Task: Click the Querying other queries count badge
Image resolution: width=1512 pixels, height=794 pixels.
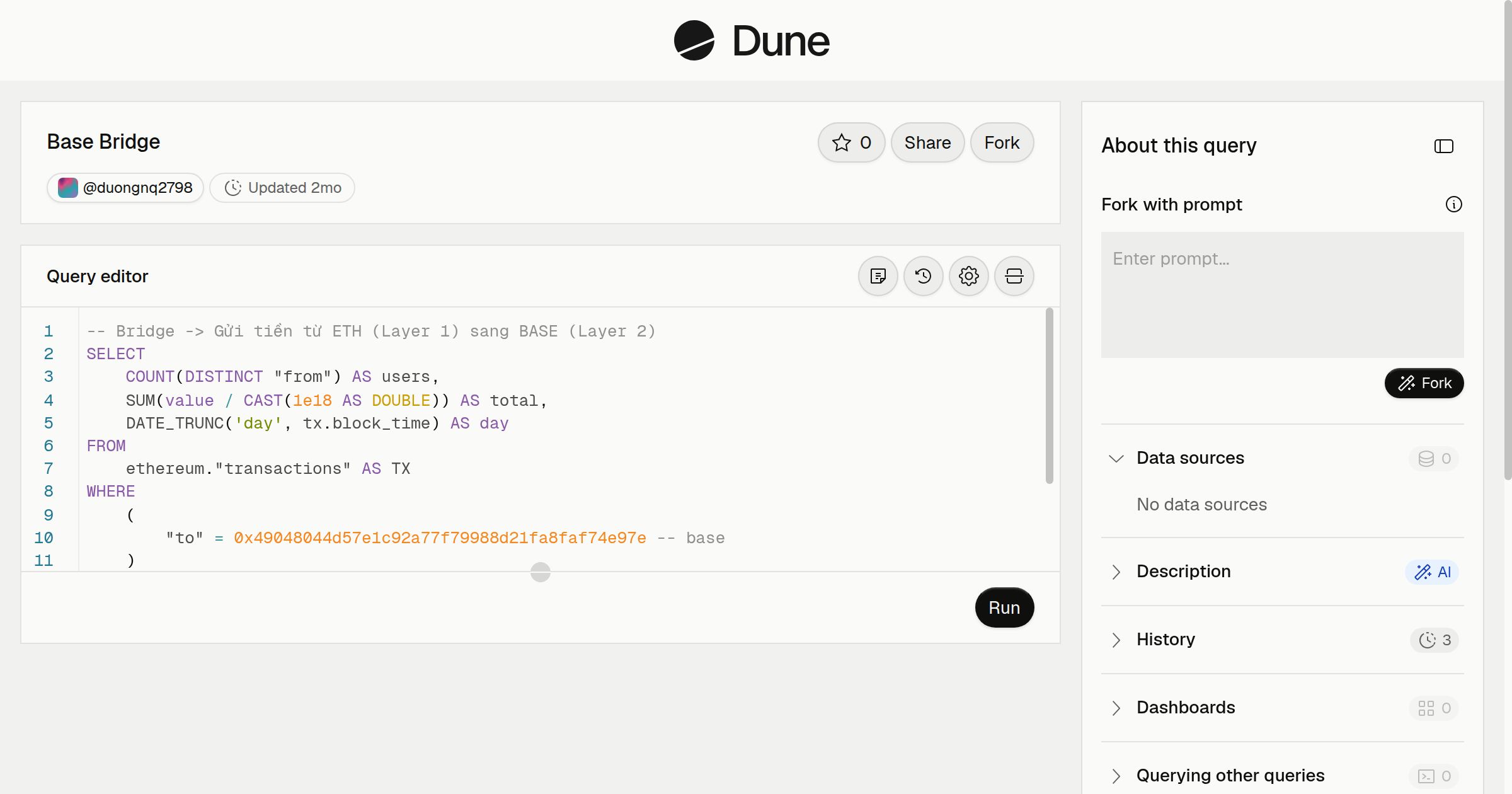Action: tap(1434, 776)
